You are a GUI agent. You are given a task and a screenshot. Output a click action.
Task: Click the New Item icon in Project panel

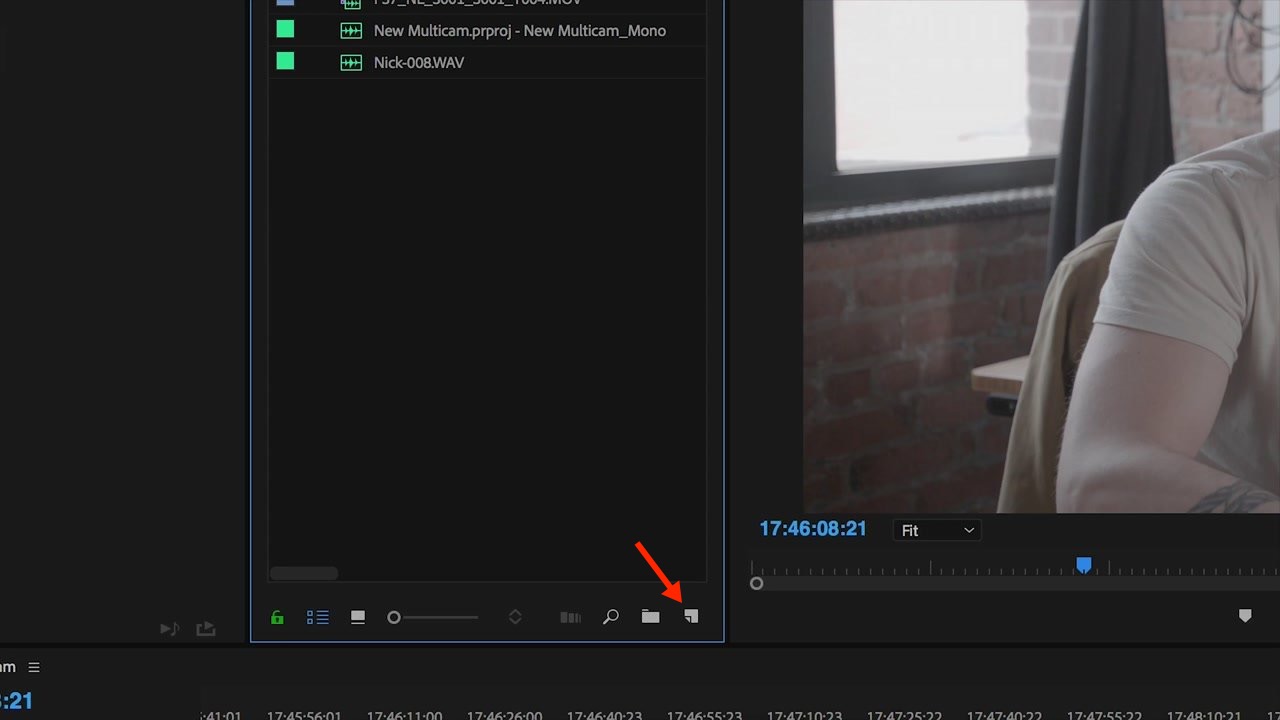click(x=690, y=617)
